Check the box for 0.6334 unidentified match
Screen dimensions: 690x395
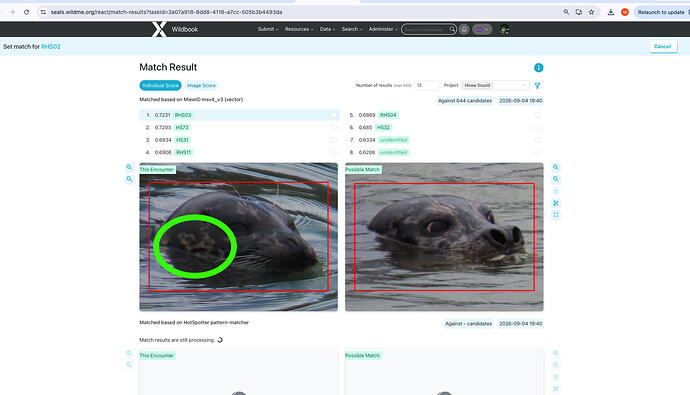tap(537, 140)
